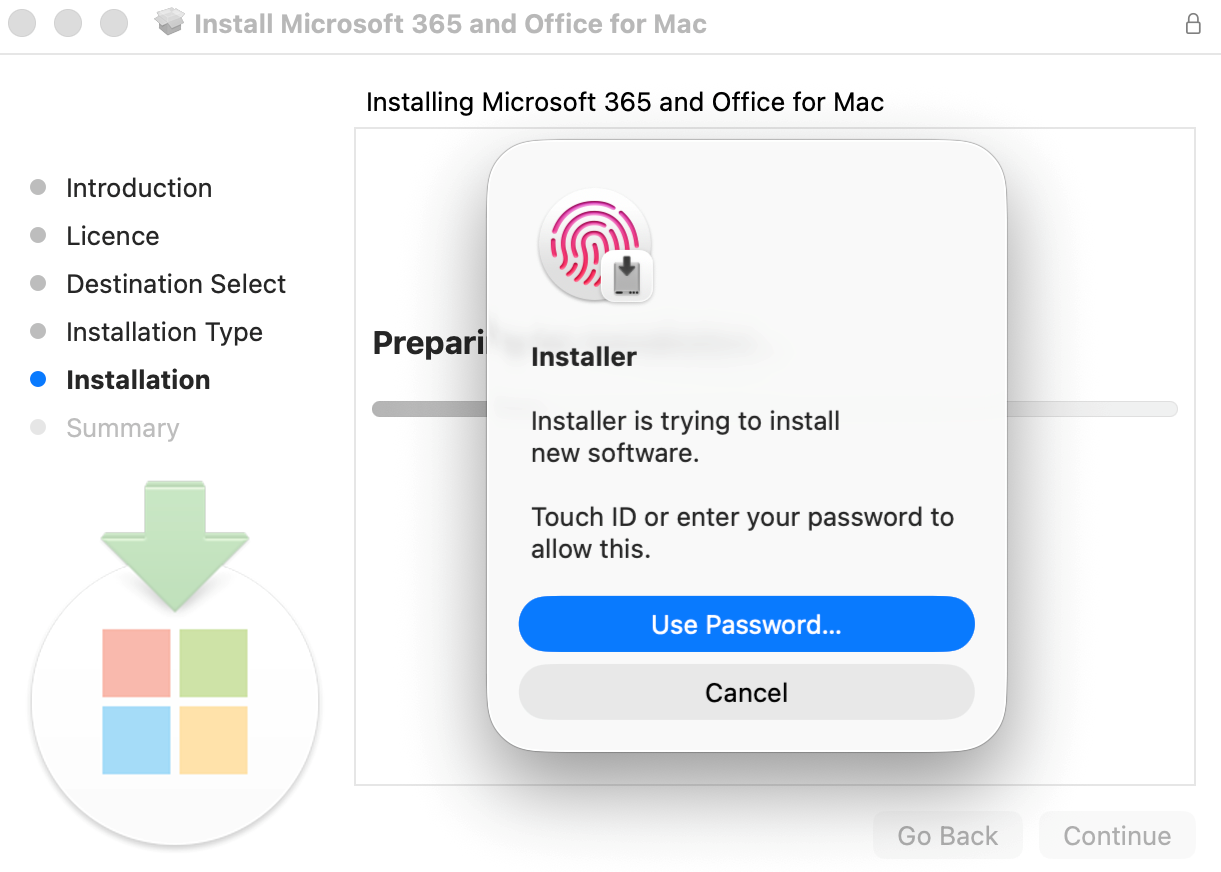Choose Use Password… to authenticate
This screenshot has width=1221, height=872.
pos(746,625)
